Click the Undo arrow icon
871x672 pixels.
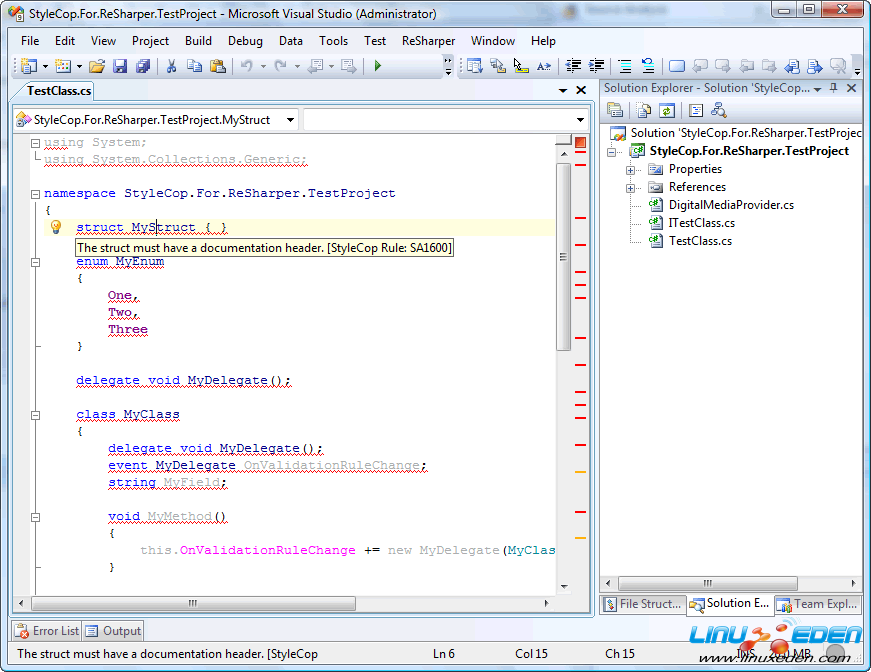click(x=247, y=66)
